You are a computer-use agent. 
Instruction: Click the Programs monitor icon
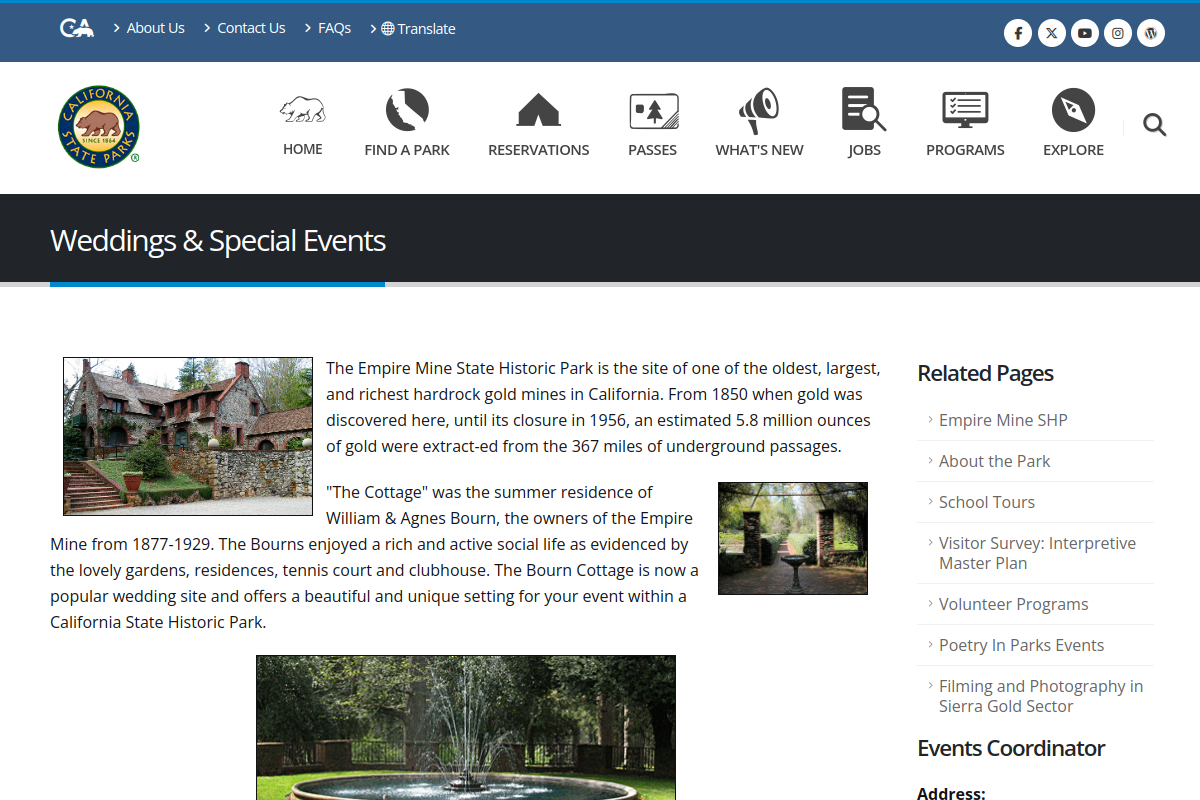tap(965, 109)
